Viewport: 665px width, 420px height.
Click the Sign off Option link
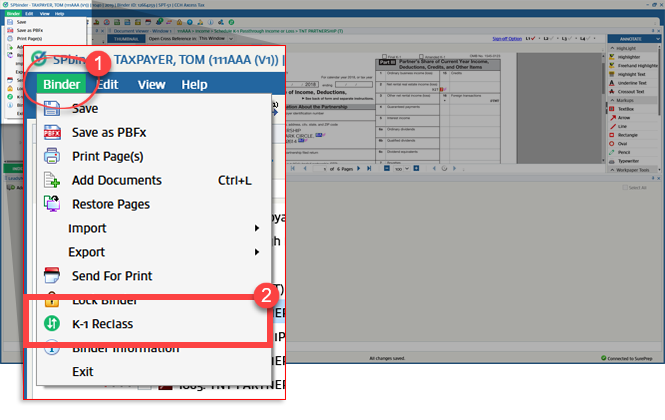(x=507, y=39)
